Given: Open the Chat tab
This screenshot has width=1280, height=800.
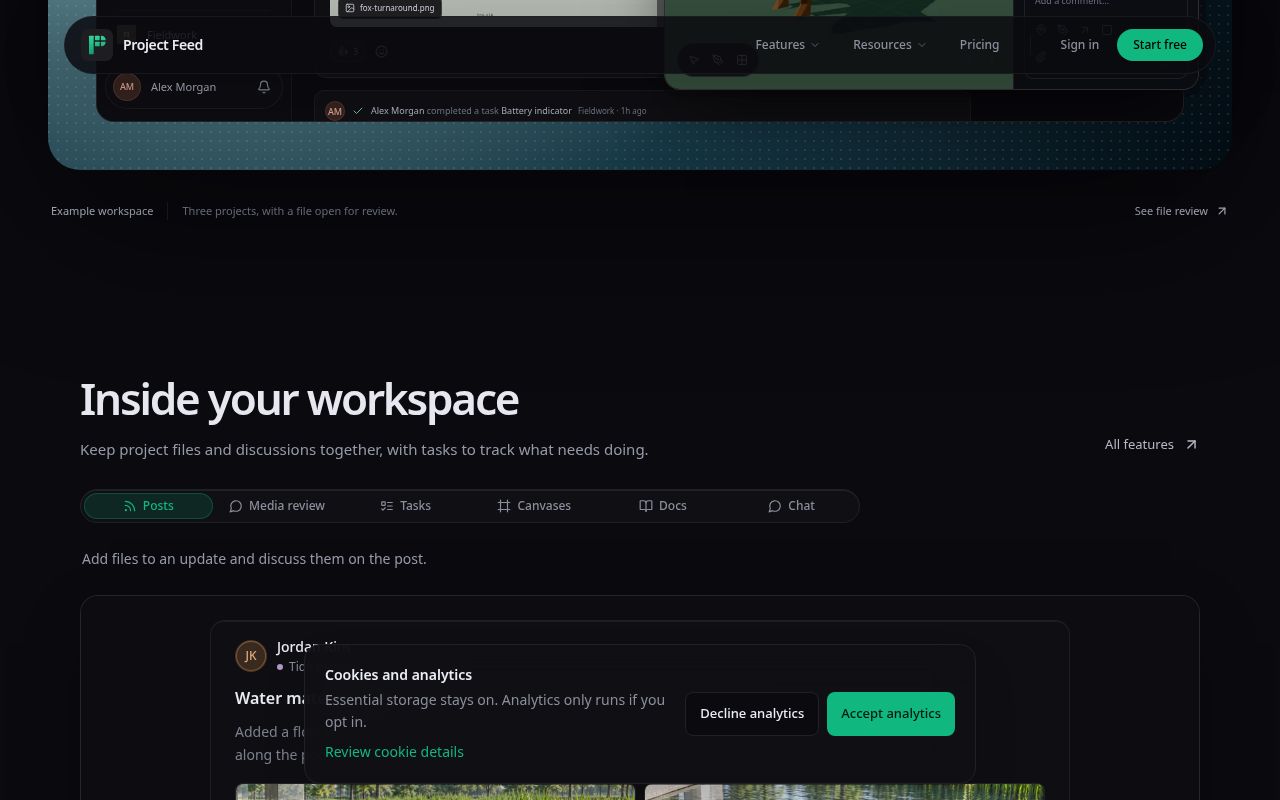Looking at the screenshot, I should click(791, 506).
